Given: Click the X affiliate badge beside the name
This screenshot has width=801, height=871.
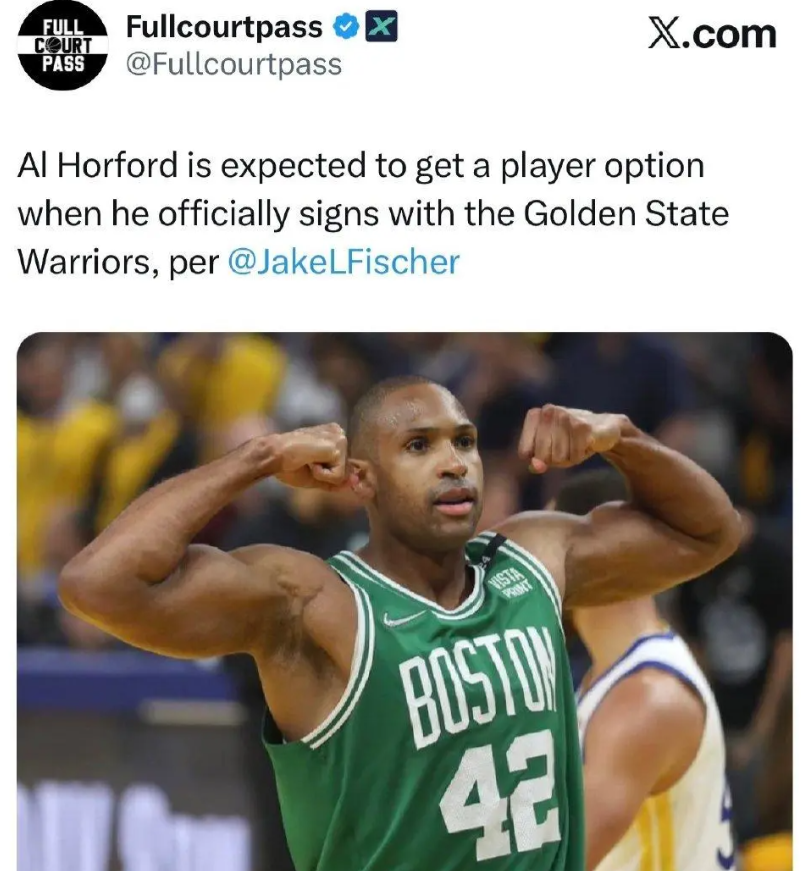Looking at the screenshot, I should 381,27.
